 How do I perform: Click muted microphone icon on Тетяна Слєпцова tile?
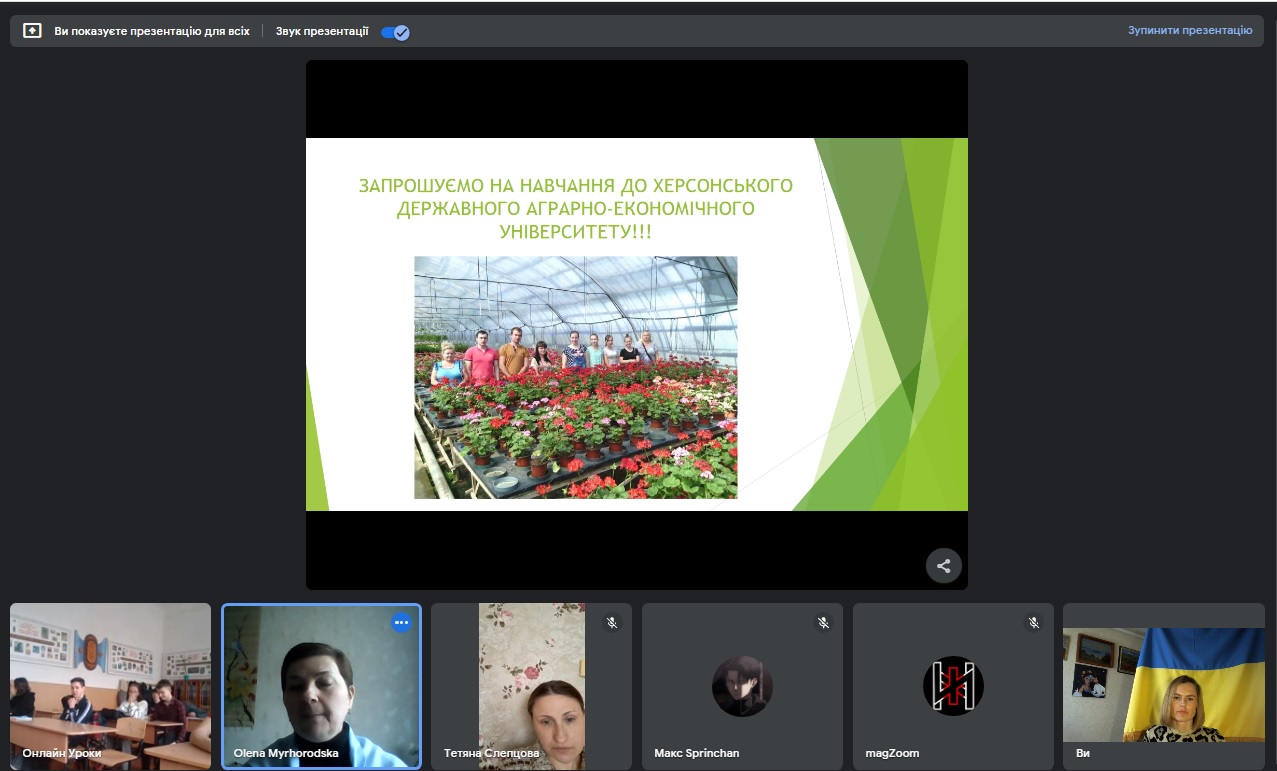(612, 622)
